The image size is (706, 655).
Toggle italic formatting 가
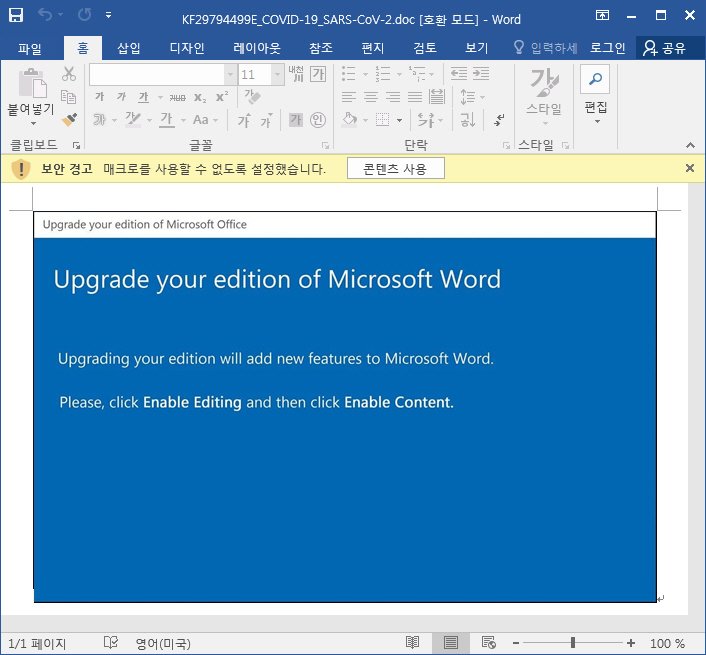tap(122, 97)
